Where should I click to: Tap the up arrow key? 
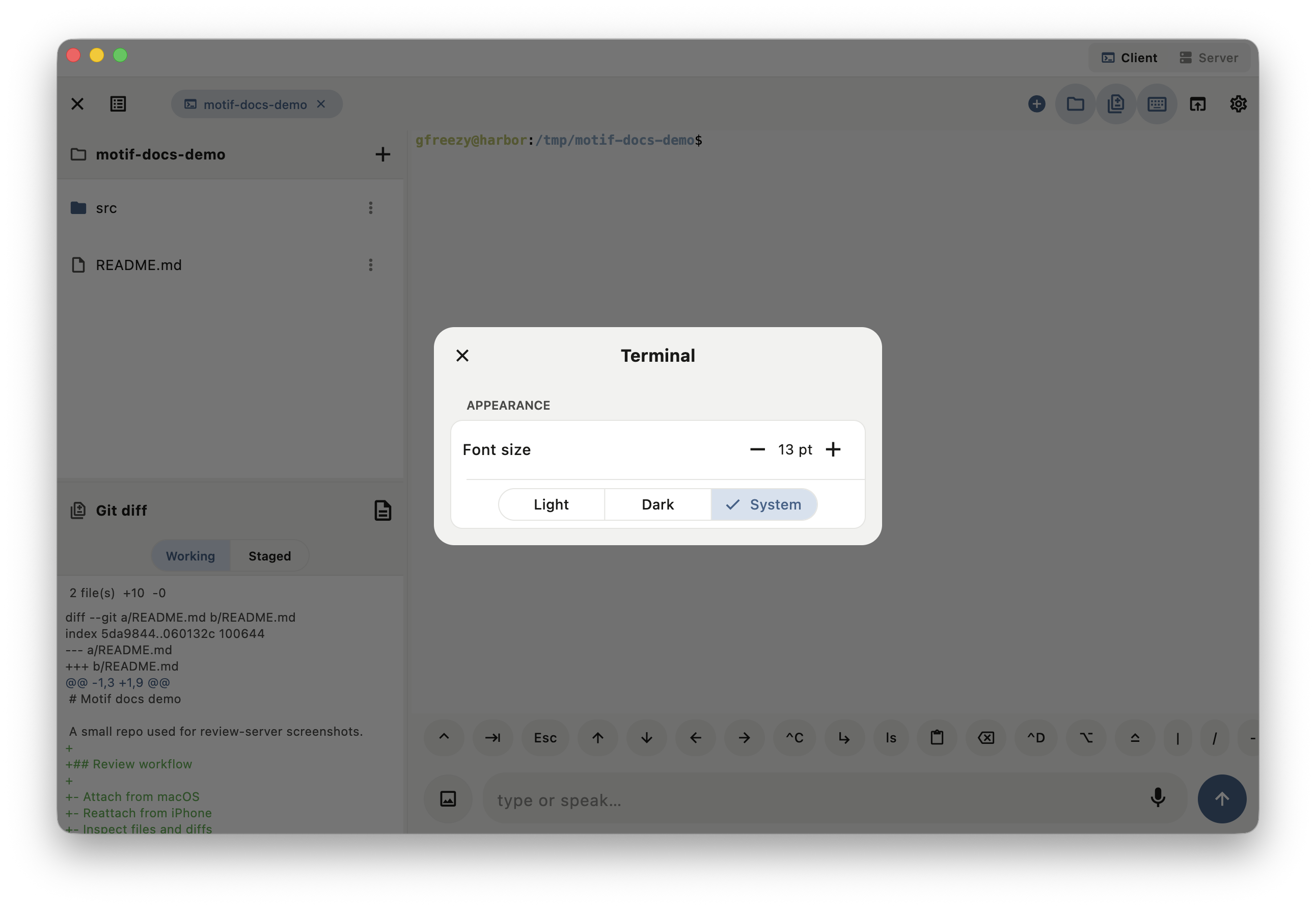tap(598, 738)
